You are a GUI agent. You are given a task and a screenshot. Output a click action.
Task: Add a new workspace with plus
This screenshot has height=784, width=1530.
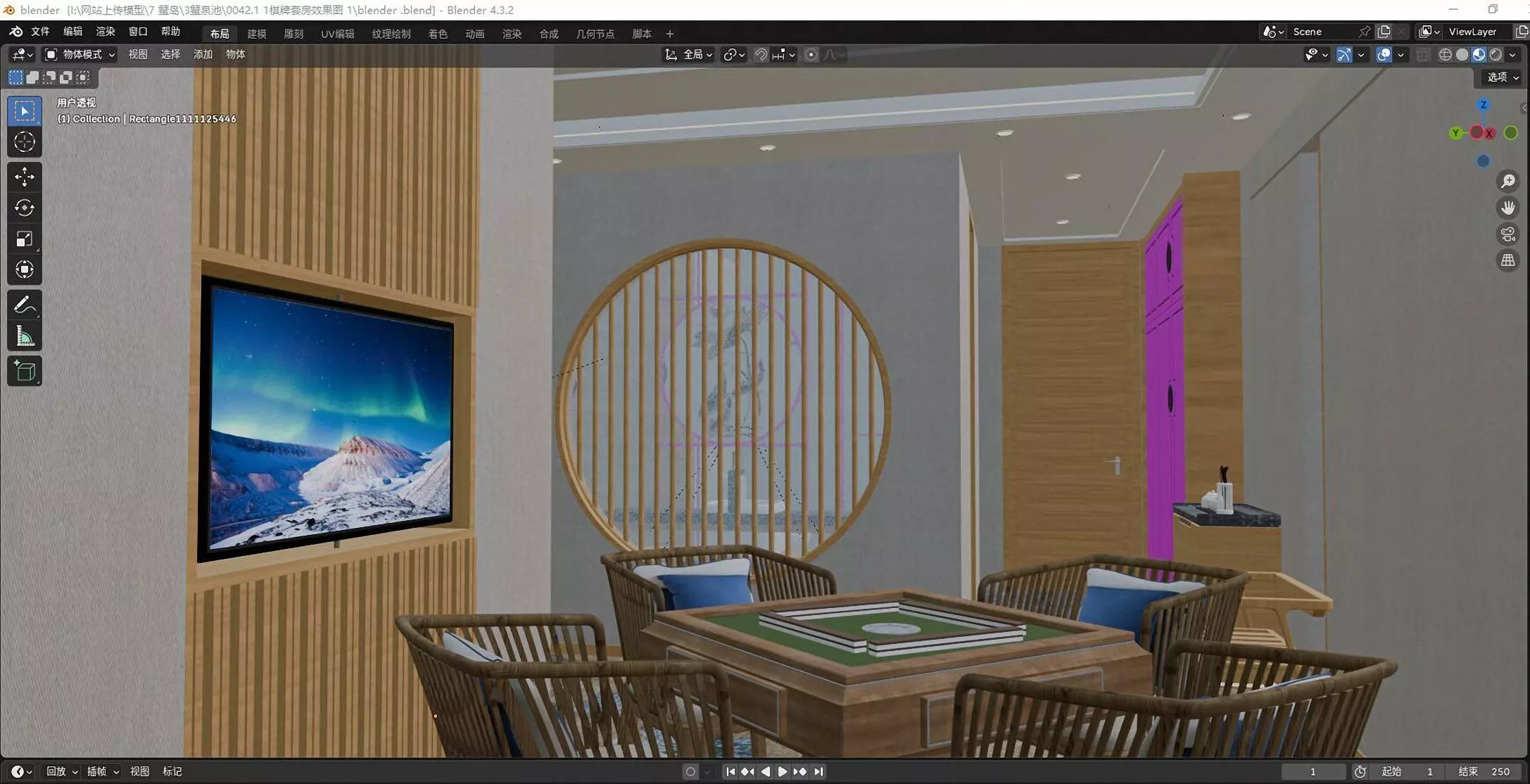click(x=670, y=34)
